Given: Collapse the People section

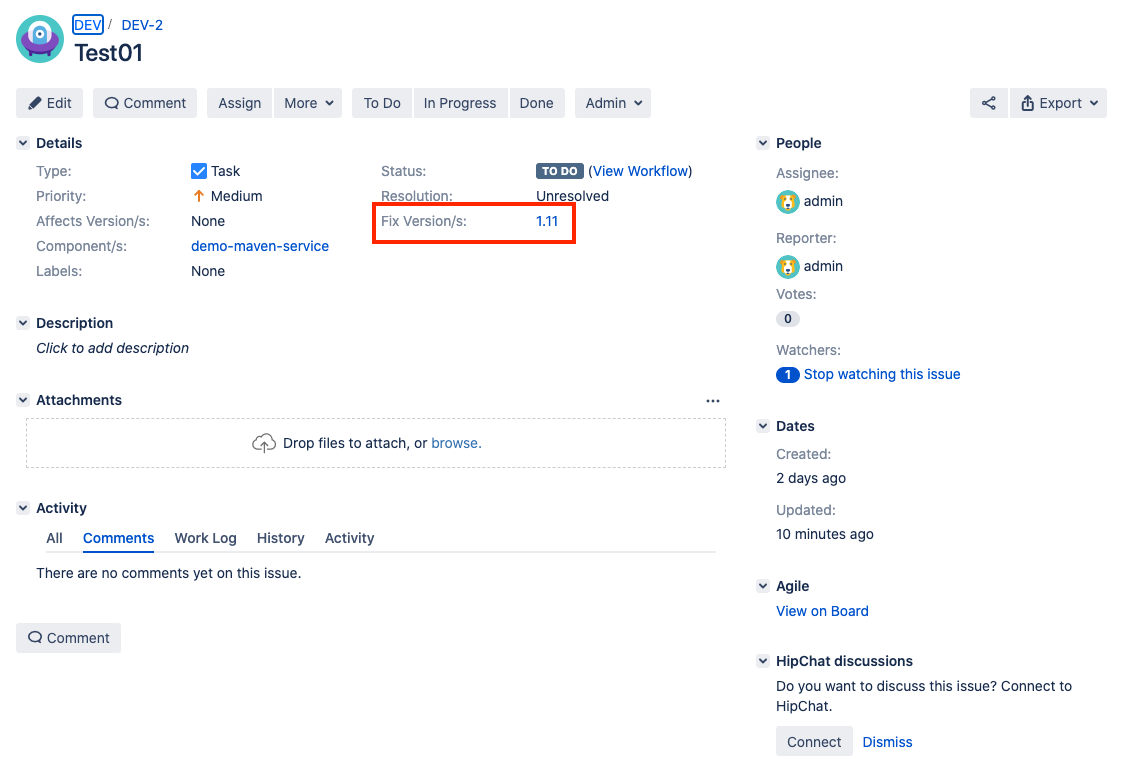Looking at the screenshot, I should (763, 143).
